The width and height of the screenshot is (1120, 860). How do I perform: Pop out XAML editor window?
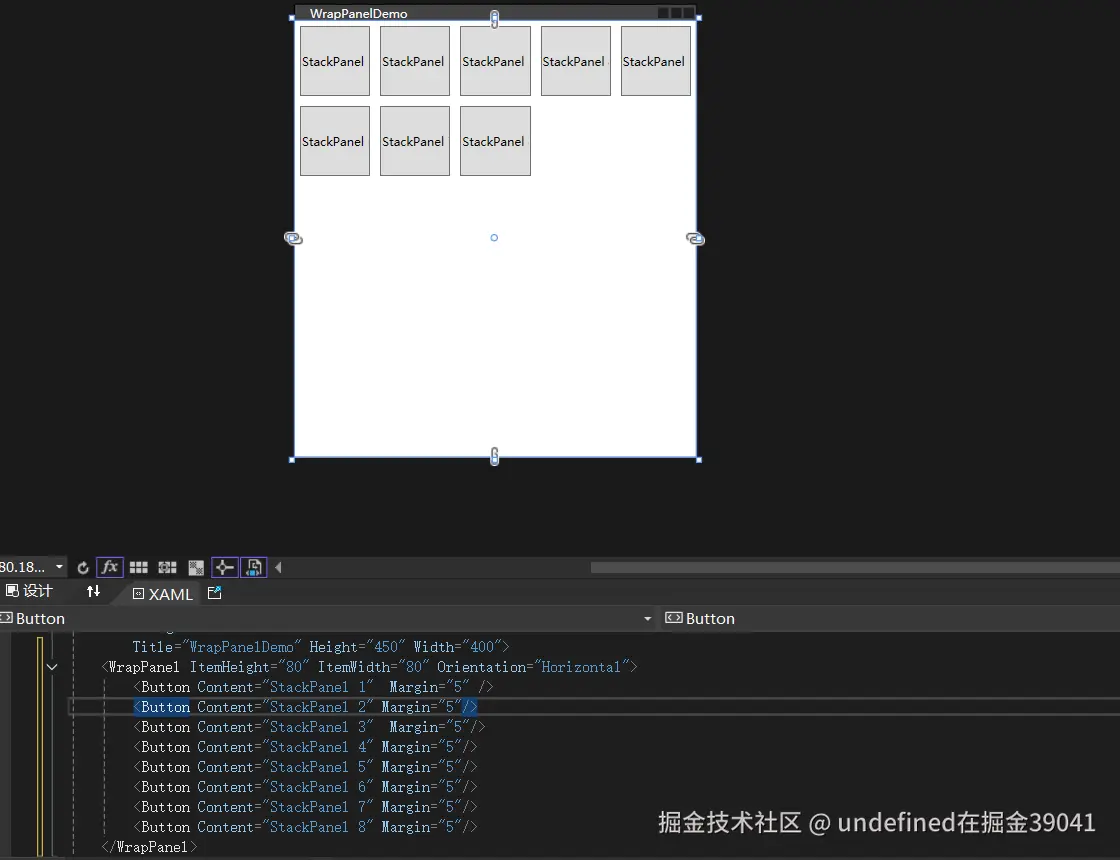point(214,593)
